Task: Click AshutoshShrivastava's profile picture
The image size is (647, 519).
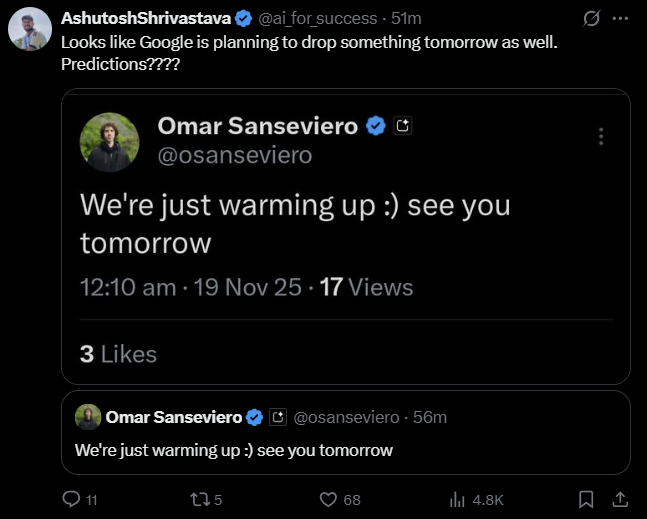Action: pyautogui.click(x=30, y=29)
